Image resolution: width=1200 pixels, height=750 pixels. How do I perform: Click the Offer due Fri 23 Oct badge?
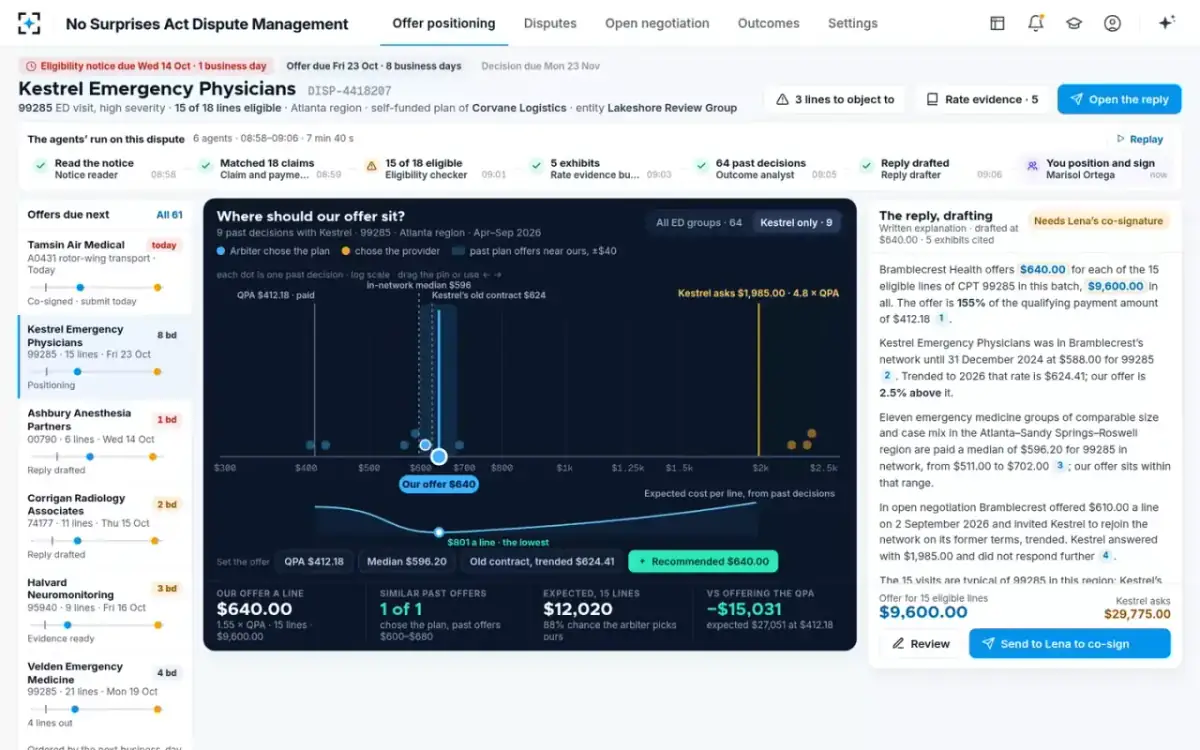pos(374,66)
